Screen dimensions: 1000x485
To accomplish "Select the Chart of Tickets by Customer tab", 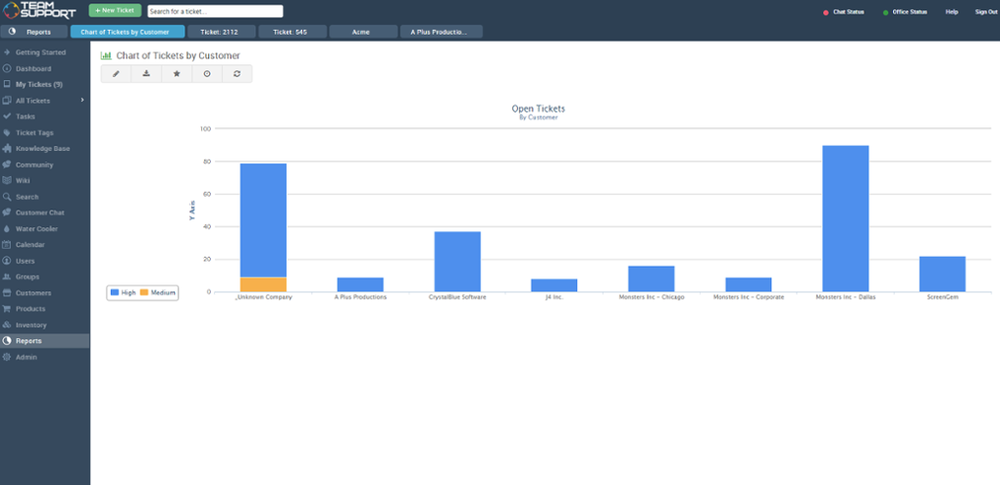I will click(x=128, y=32).
